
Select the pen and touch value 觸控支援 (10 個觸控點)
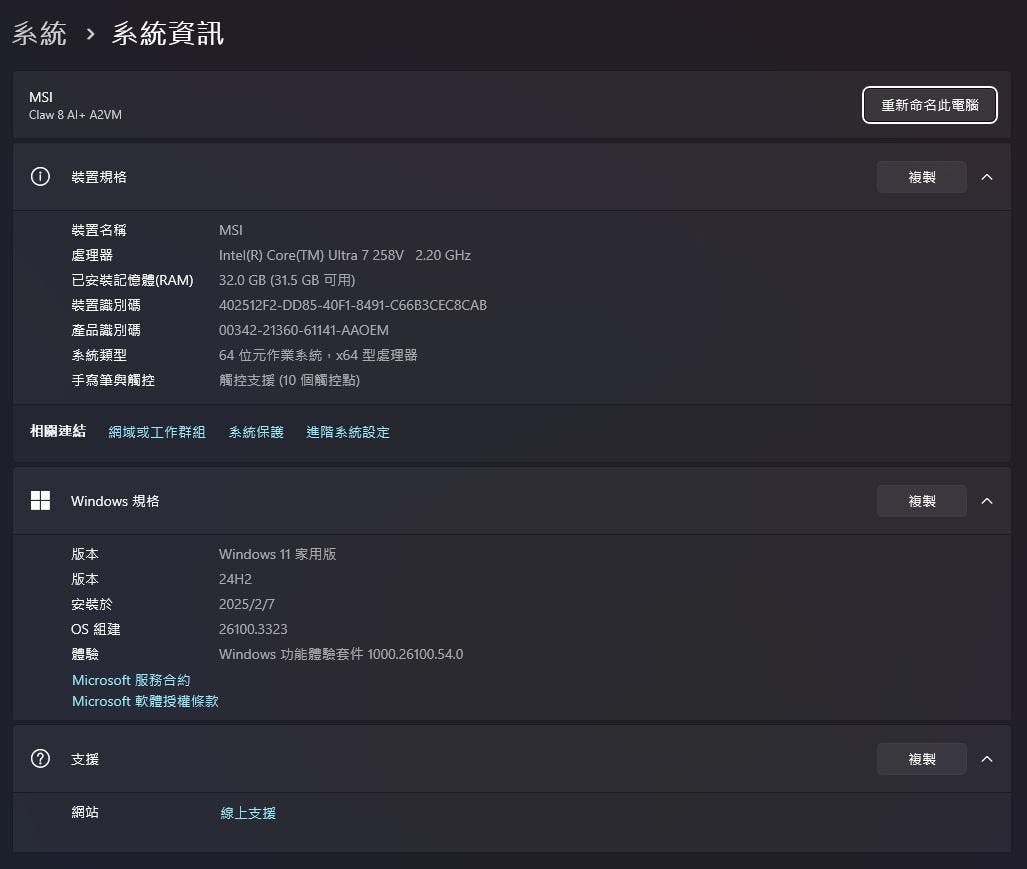tap(289, 380)
